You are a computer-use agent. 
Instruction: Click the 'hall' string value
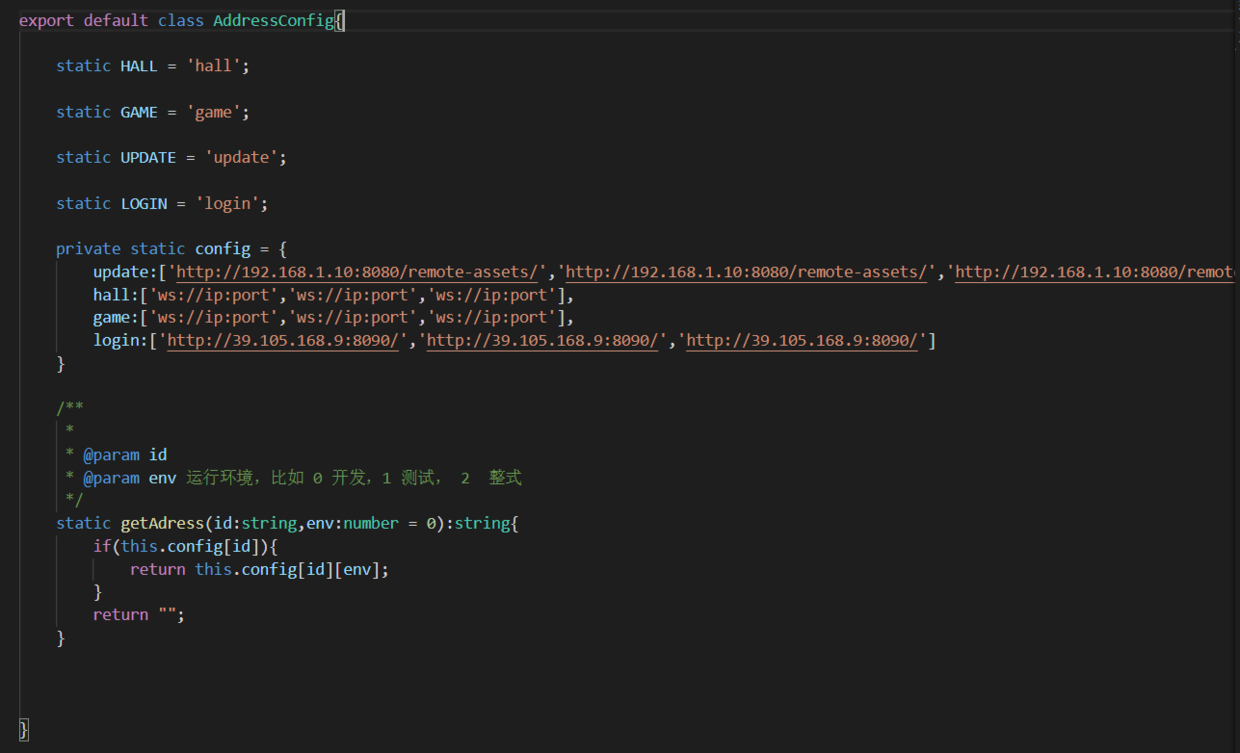point(213,66)
